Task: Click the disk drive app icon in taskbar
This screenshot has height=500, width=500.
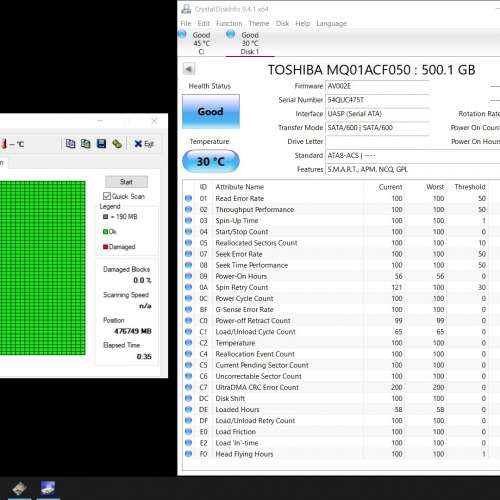Action: point(48,488)
